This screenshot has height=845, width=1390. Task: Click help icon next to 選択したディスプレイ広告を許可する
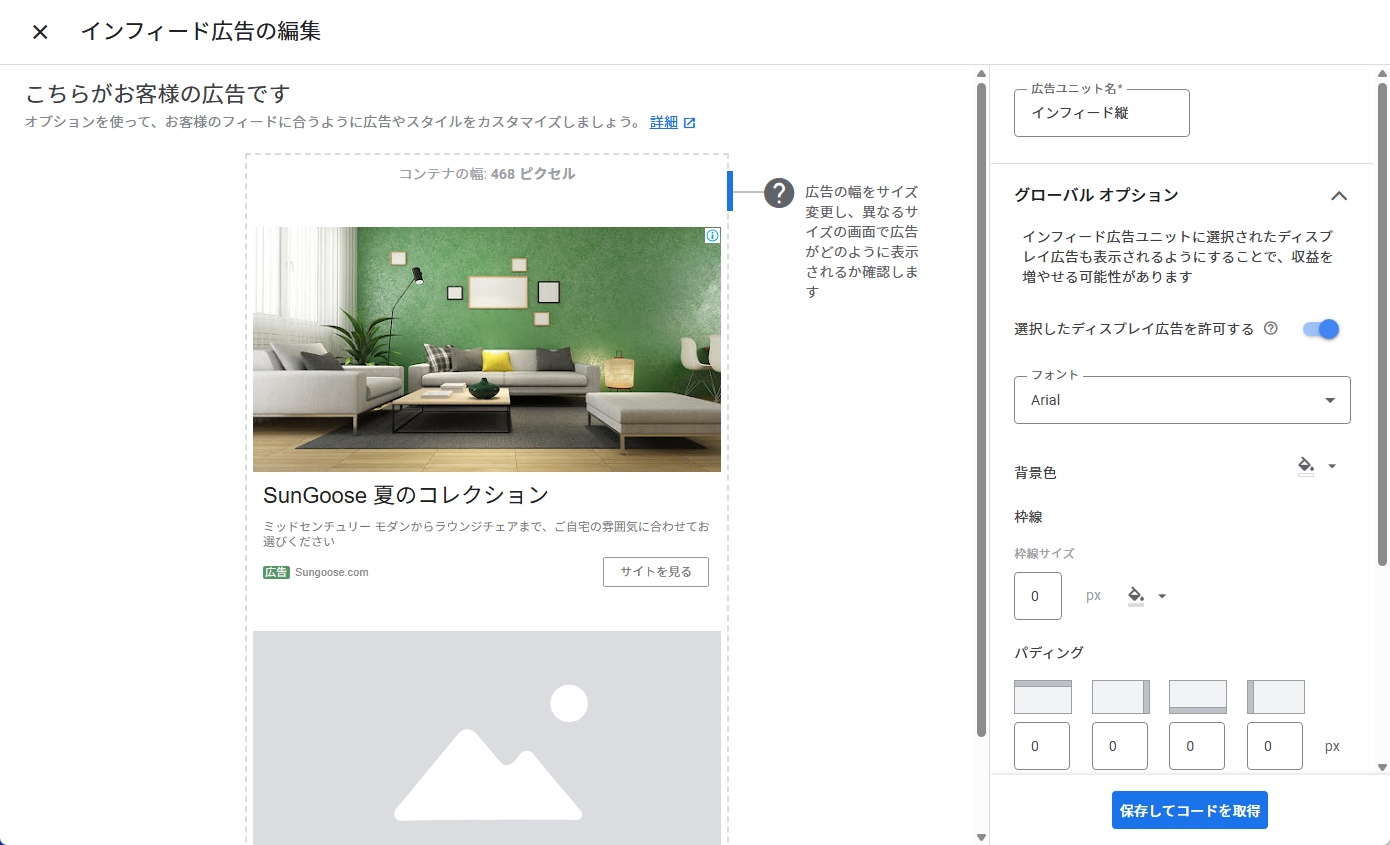(1271, 328)
